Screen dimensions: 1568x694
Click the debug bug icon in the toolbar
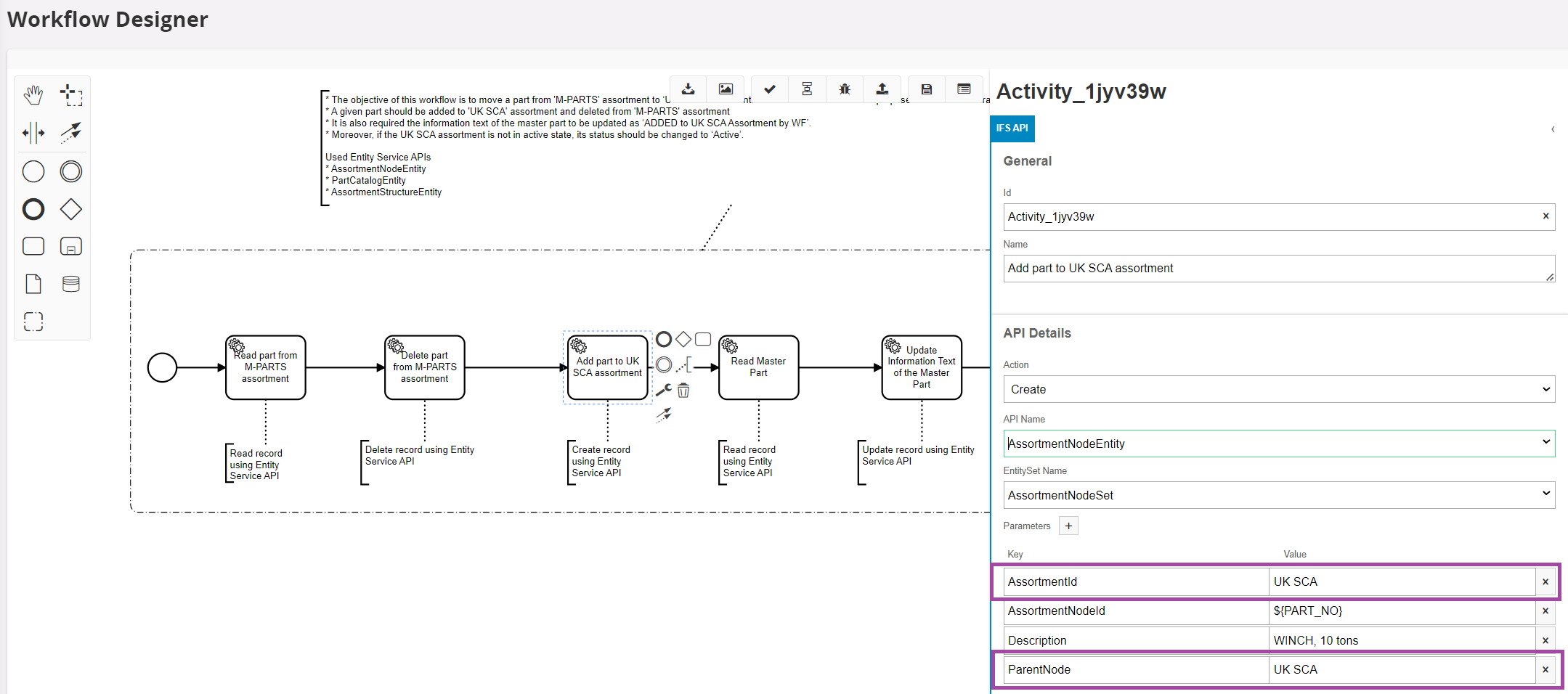point(845,89)
